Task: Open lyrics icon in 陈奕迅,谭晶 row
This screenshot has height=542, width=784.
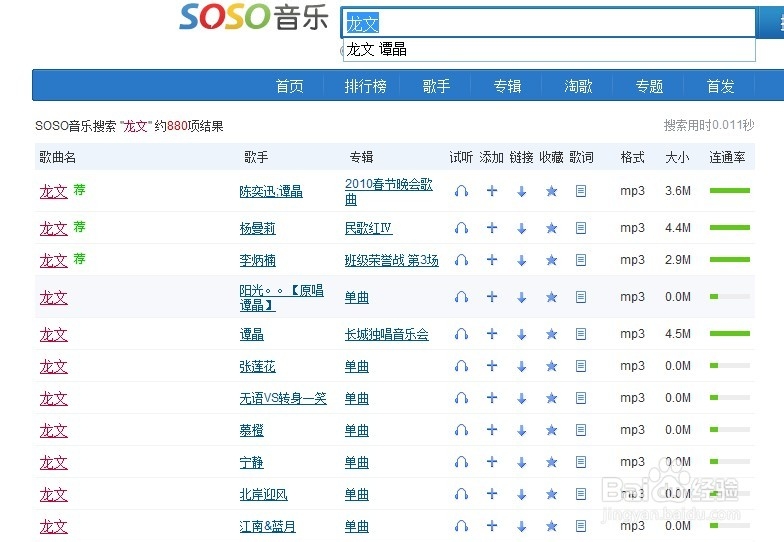Action: point(581,190)
